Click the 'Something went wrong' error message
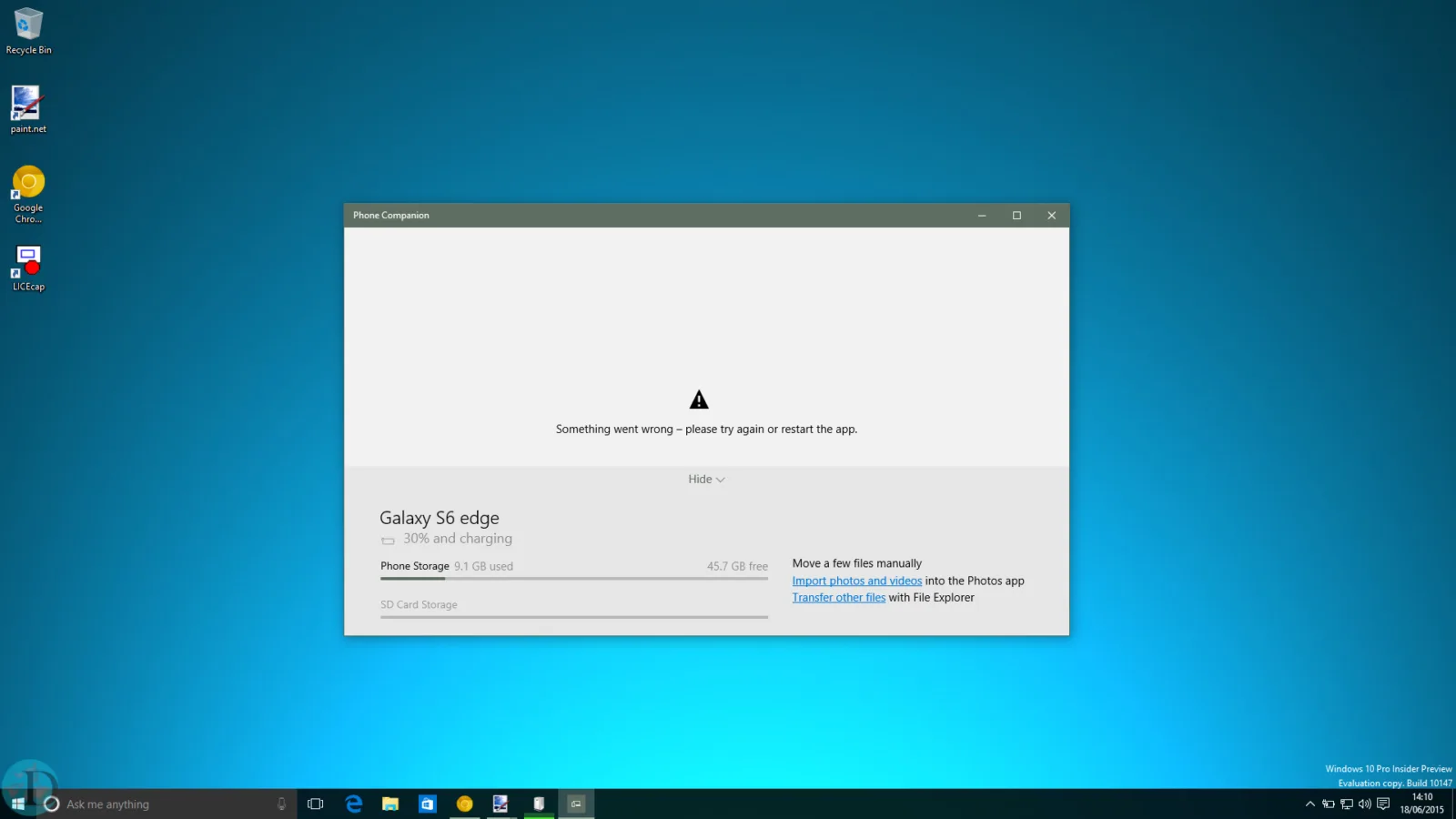 tap(706, 430)
